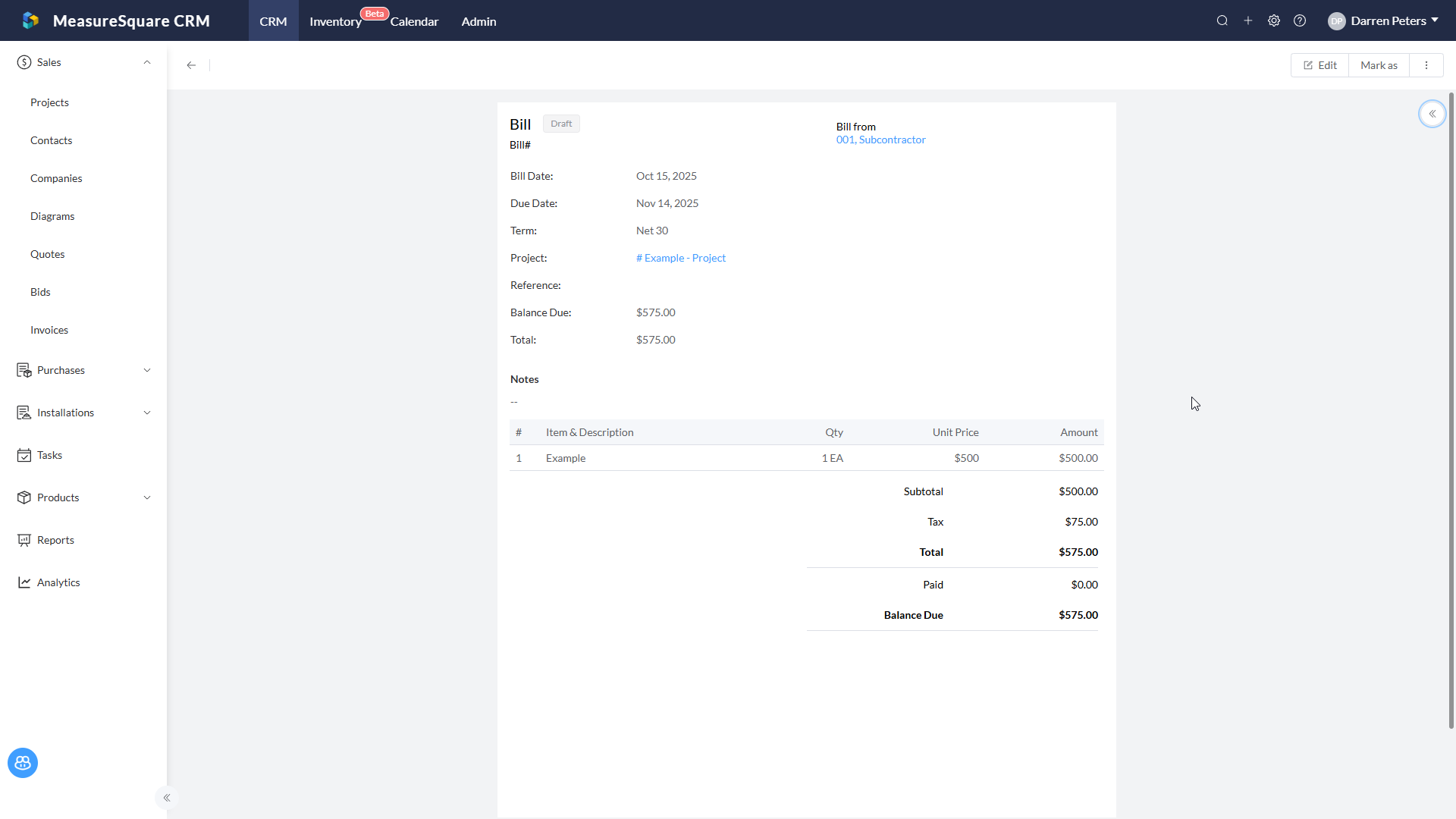Collapse the left sidebar

point(167,798)
